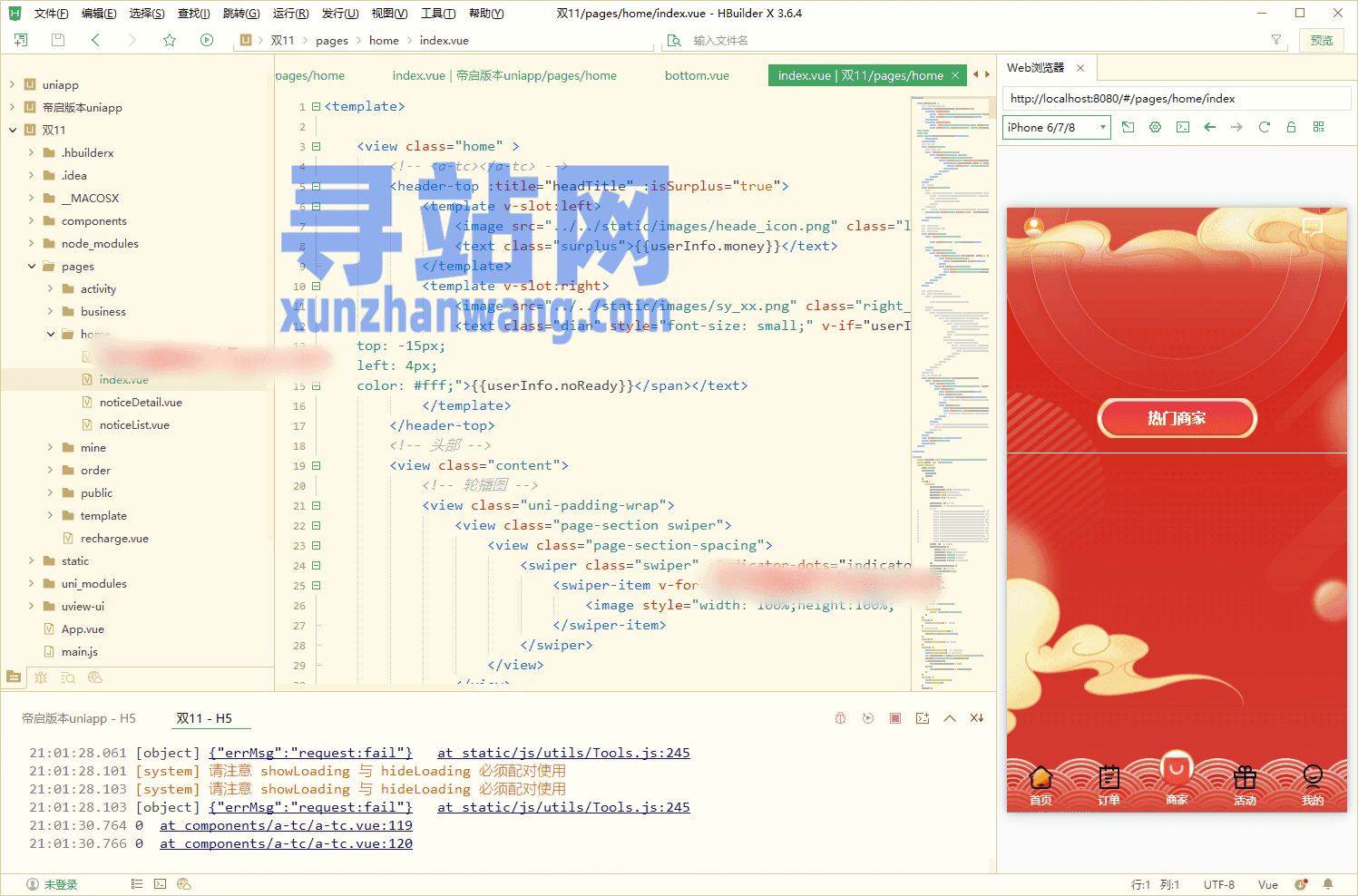Select project manager folder icon at sidebar bottom

(14, 677)
